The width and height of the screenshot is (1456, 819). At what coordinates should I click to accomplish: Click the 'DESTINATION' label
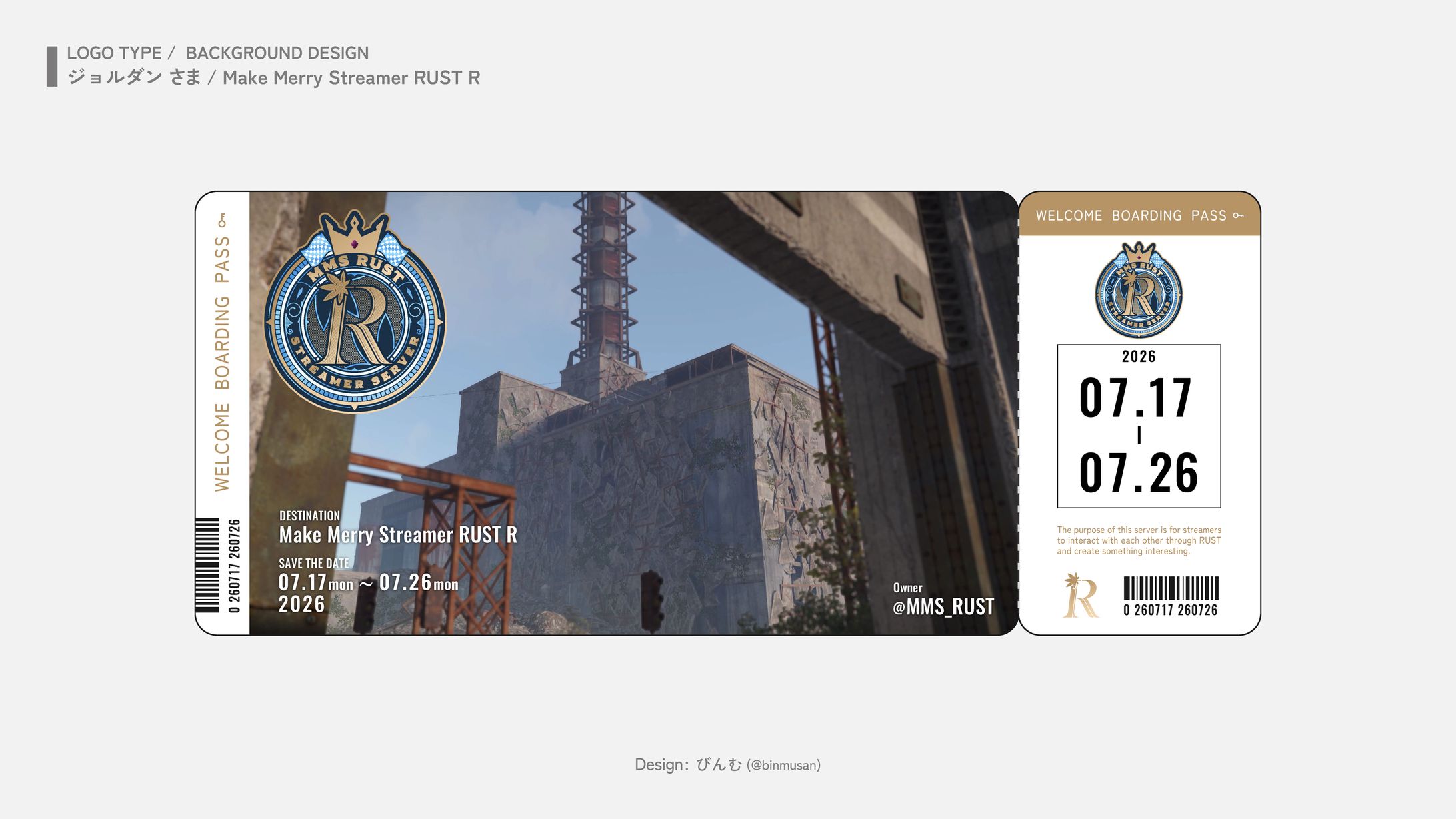[309, 516]
